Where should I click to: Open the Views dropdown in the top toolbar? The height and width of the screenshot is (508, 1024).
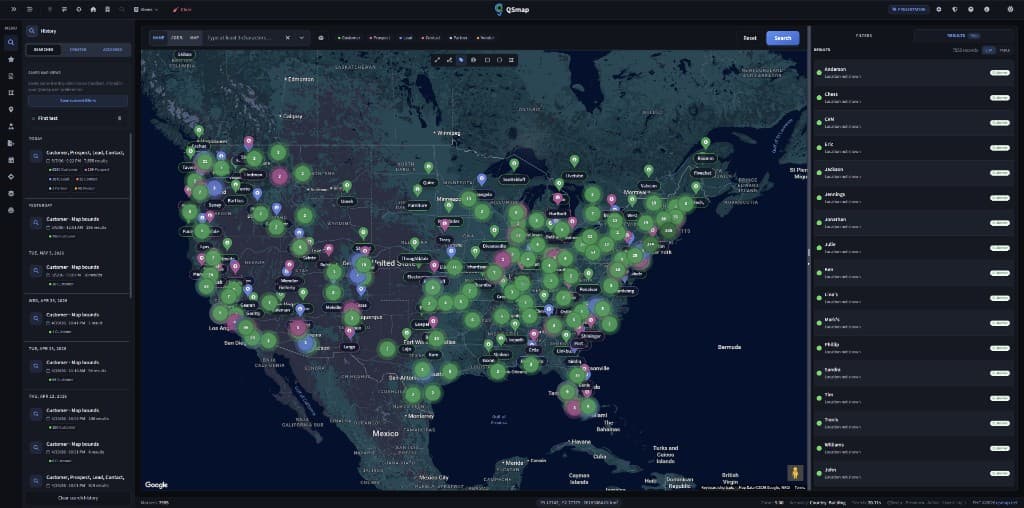[x=146, y=10]
